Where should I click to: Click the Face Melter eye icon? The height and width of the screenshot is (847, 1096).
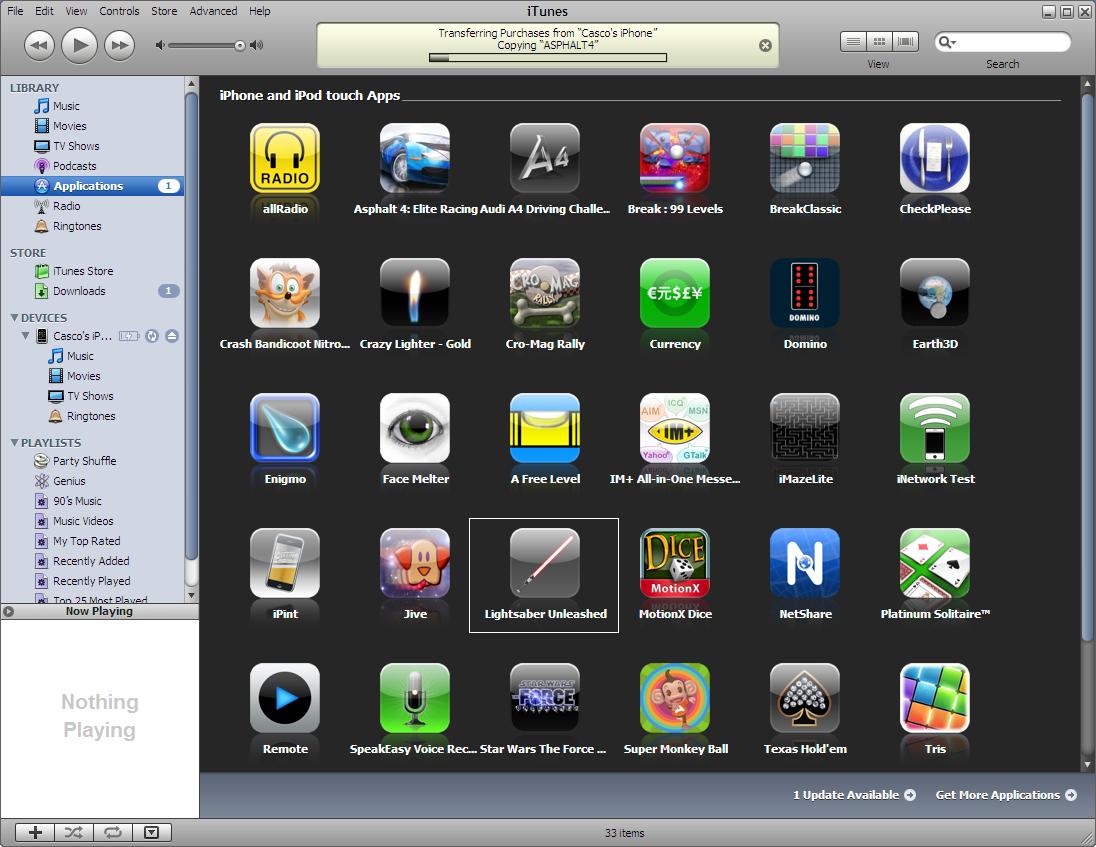click(x=415, y=428)
